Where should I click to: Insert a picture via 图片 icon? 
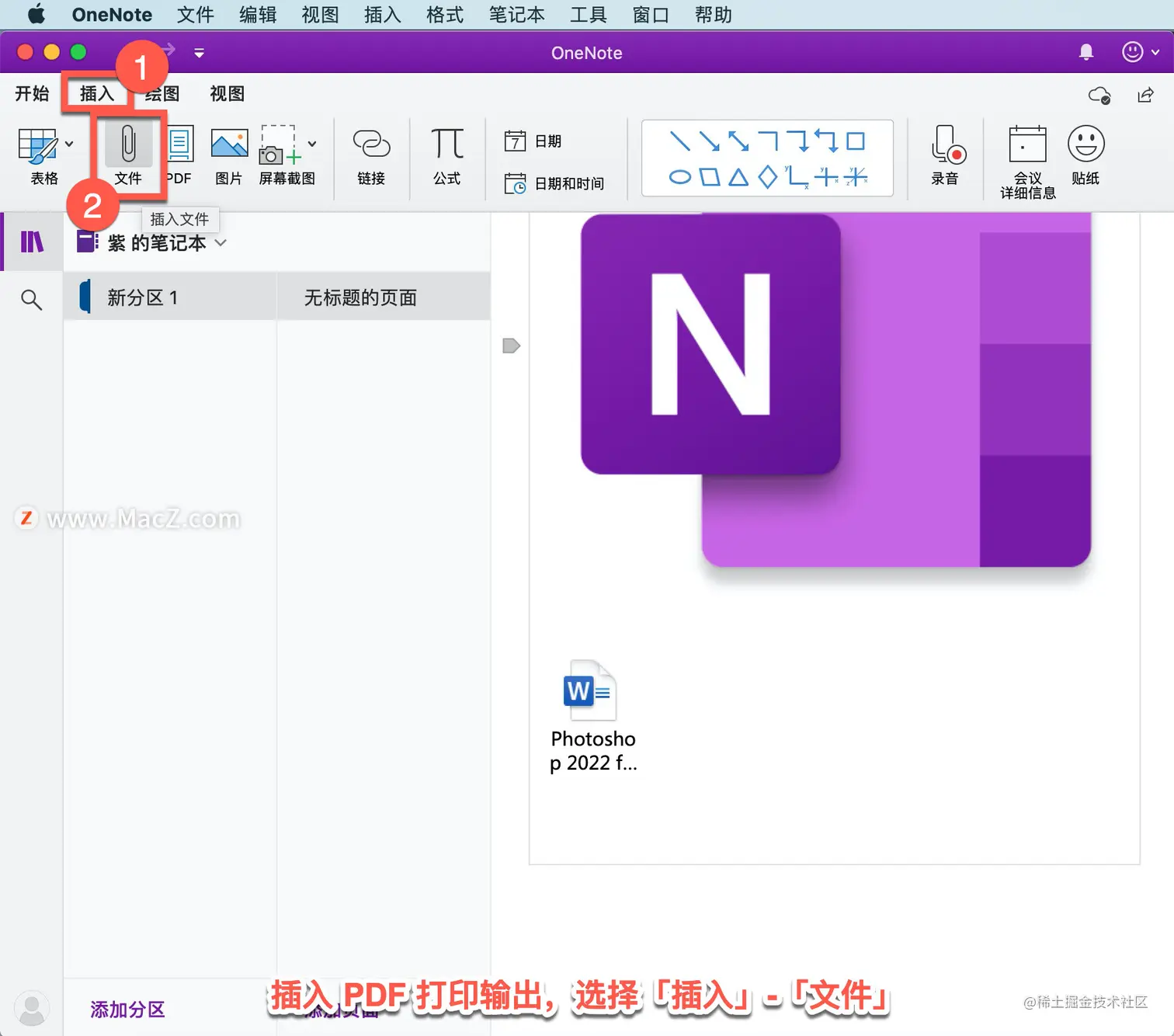(x=229, y=144)
